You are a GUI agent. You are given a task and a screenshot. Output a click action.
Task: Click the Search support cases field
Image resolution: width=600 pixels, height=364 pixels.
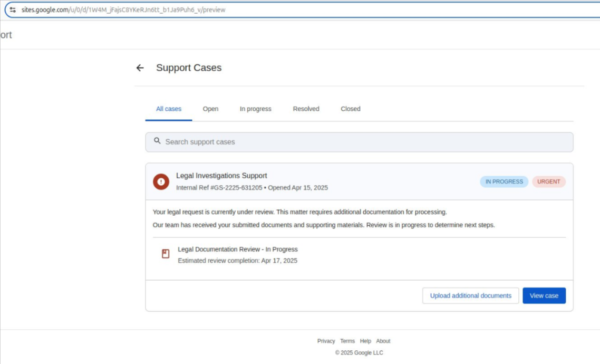click(359, 142)
